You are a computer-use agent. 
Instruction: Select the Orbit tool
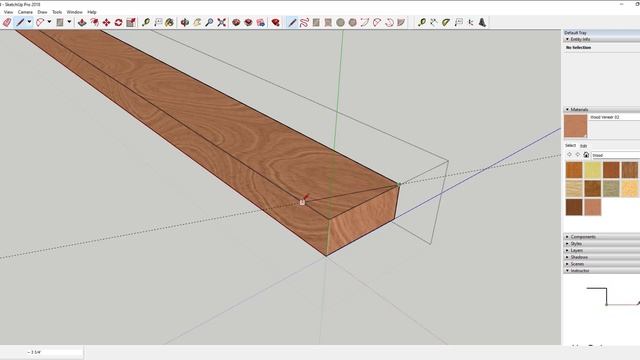tap(185, 22)
